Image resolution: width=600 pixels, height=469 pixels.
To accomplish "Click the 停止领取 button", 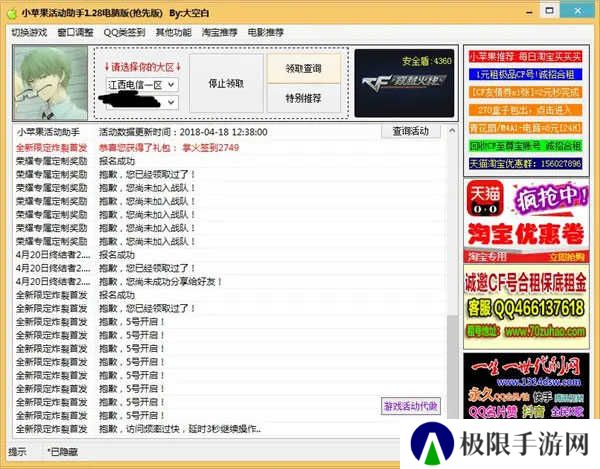I will click(x=226, y=83).
